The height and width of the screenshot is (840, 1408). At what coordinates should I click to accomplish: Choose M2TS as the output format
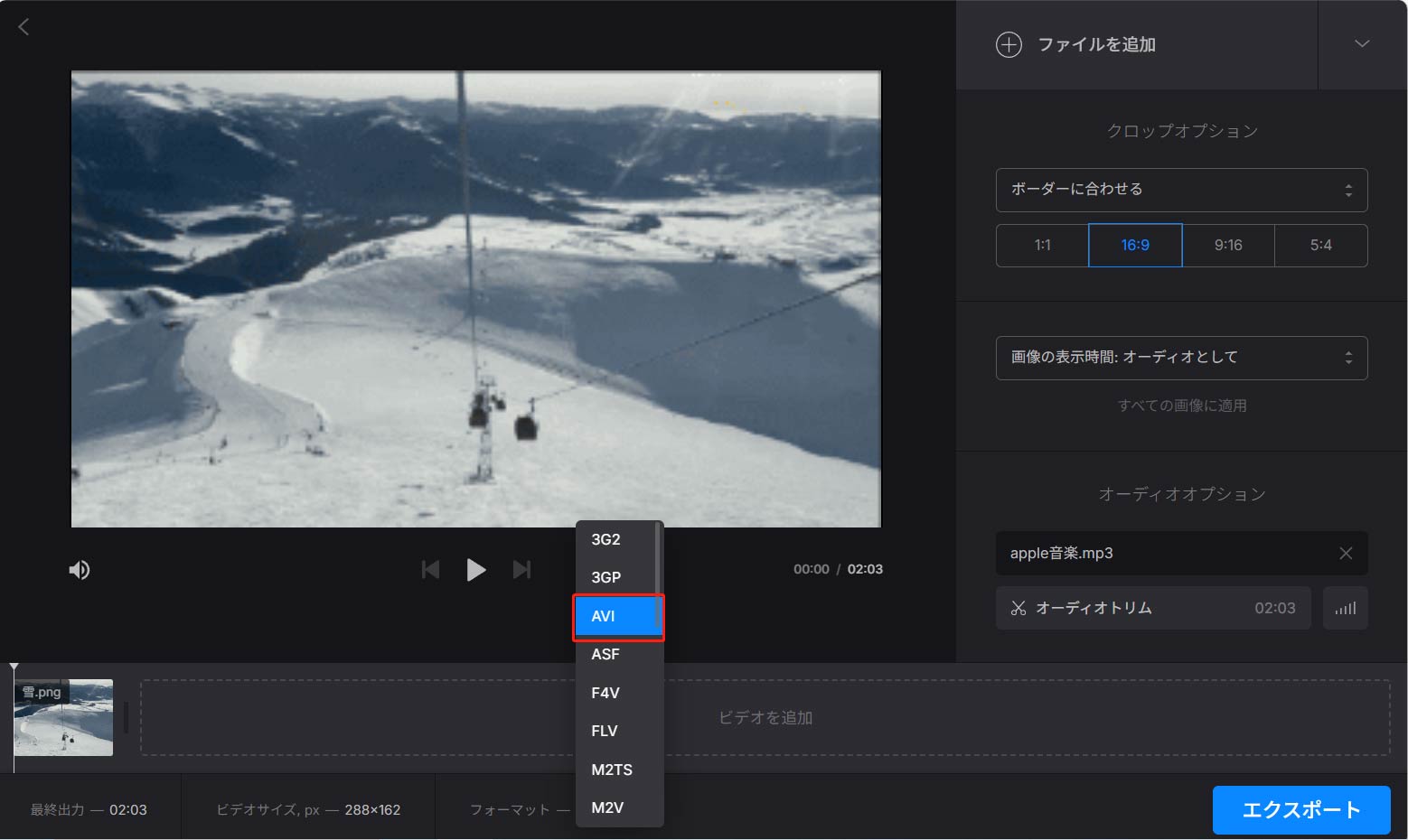(612, 770)
